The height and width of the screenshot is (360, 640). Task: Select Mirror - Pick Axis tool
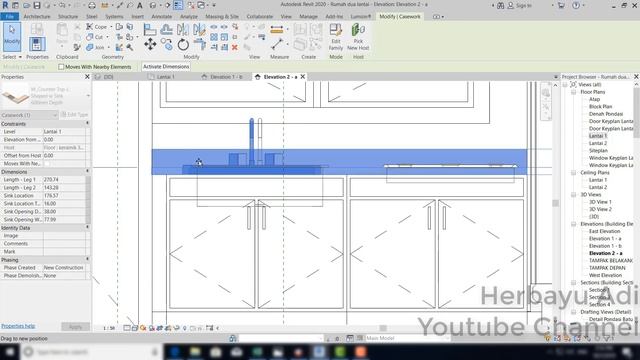point(182,29)
